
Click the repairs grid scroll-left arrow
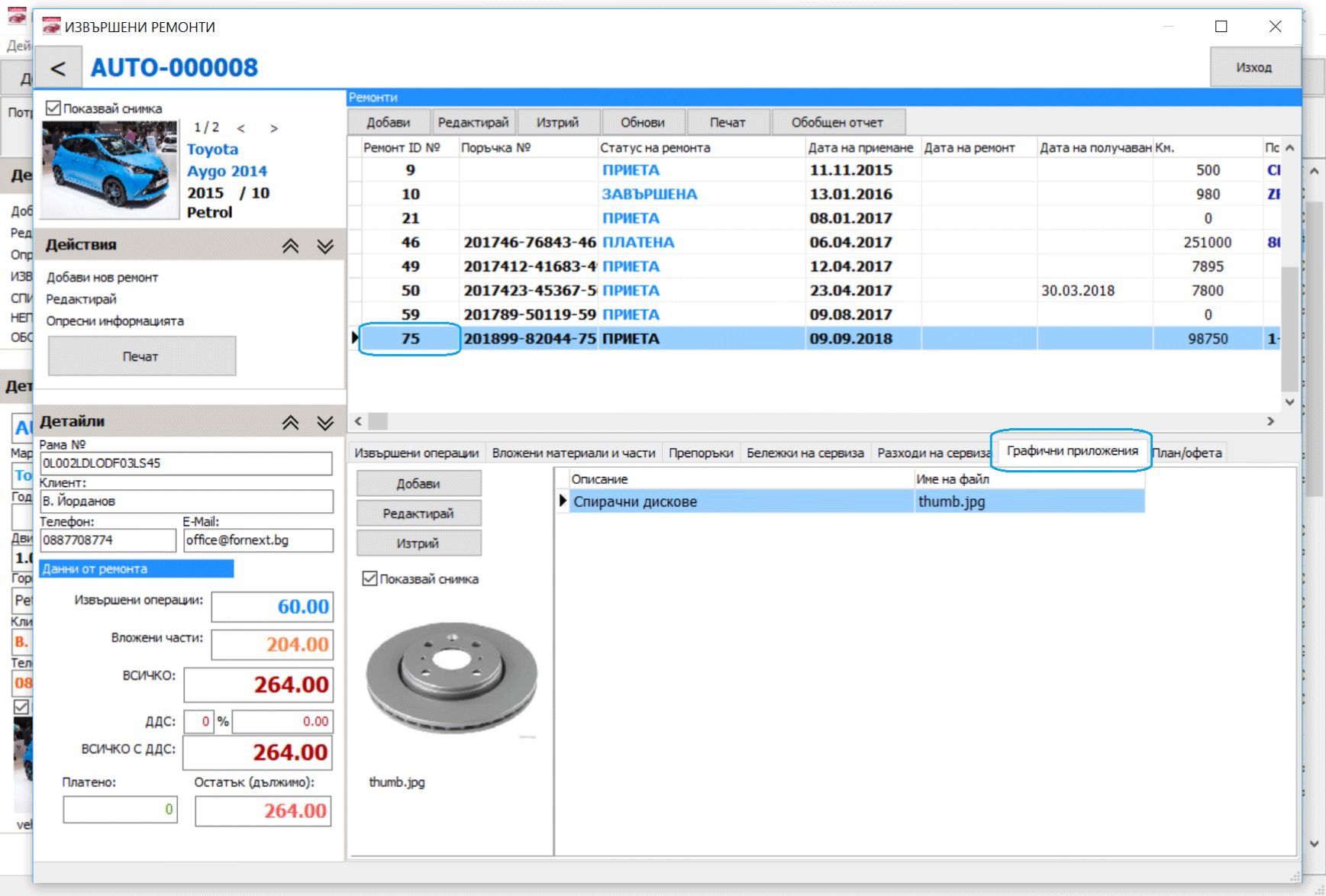[358, 421]
